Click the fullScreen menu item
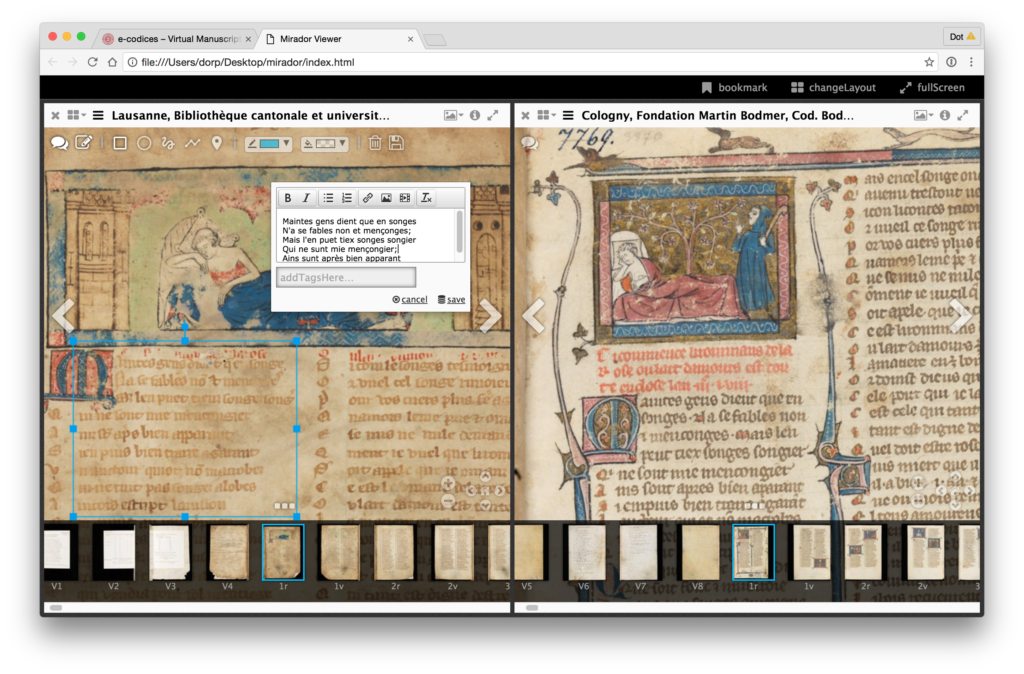This screenshot has width=1024, height=674. pos(932,88)
